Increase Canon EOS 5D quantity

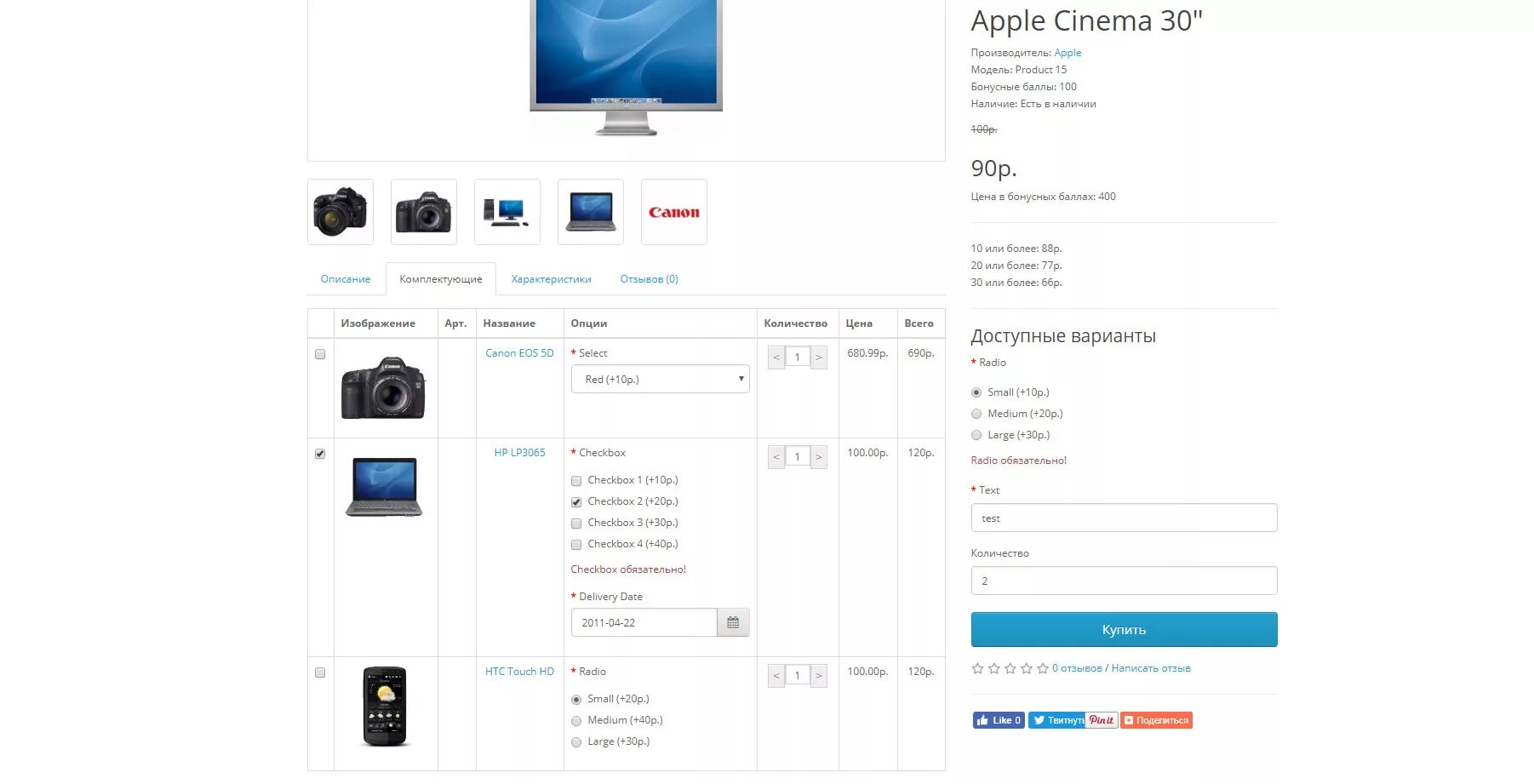click(x=819, y=357)
